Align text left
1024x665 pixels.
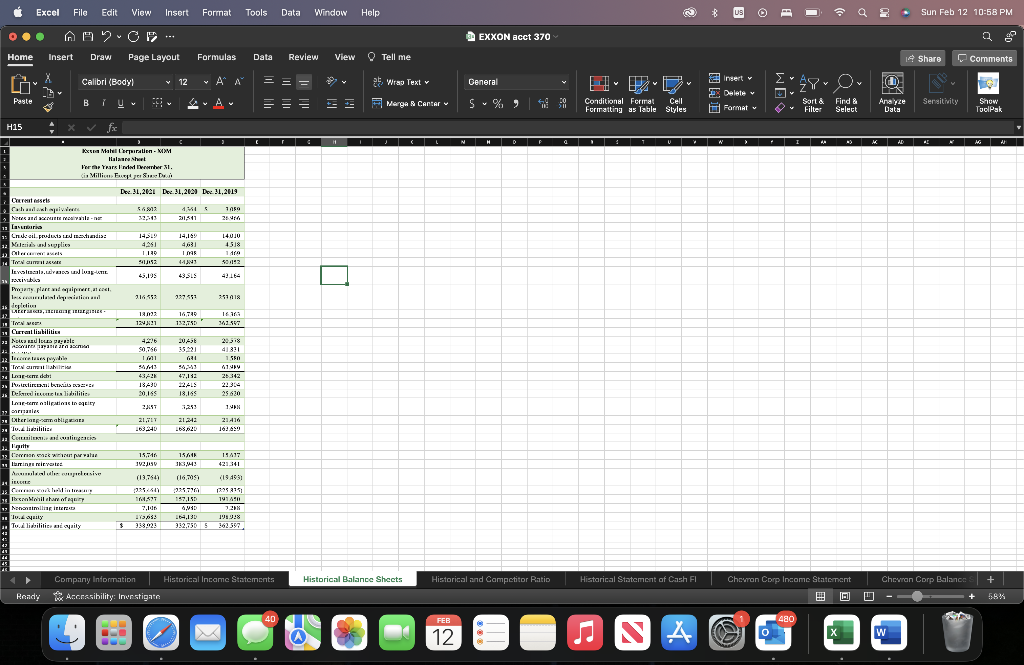pyautogui.click(x=268, y=103)
